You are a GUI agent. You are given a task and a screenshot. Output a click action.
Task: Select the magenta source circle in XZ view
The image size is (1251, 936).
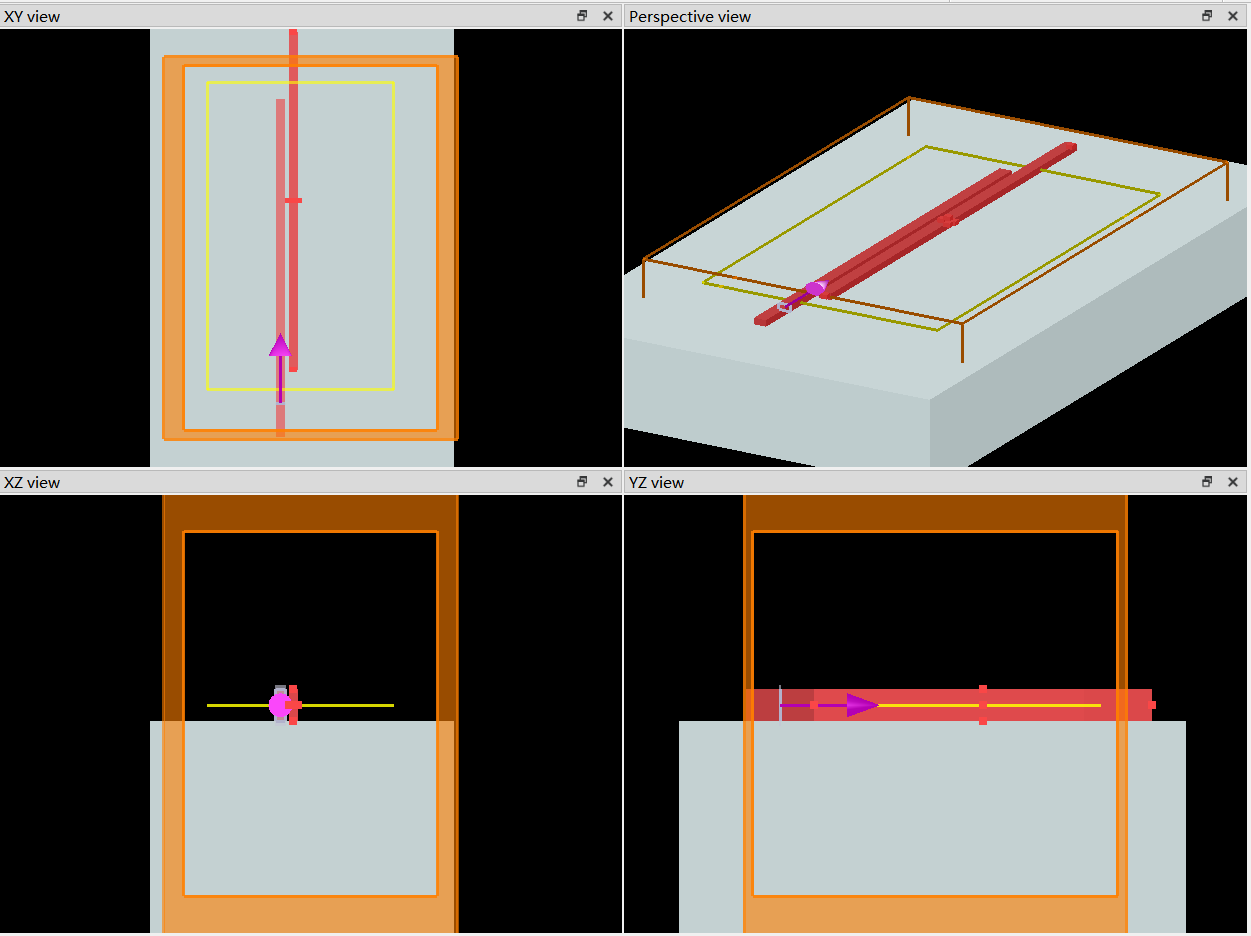coord(279,705)
